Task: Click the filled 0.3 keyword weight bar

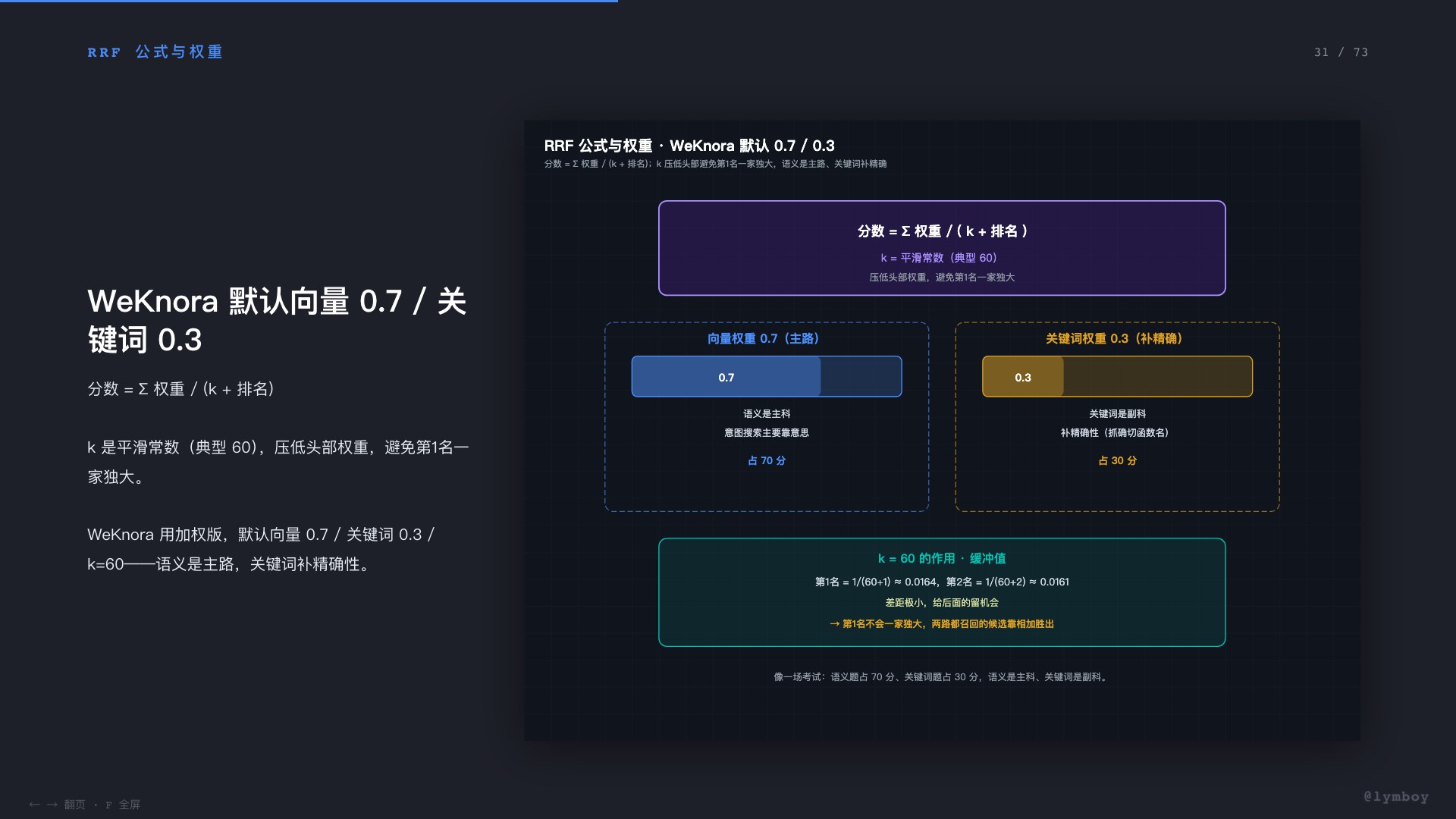Action: pyautogui.click(x=1023, y=377)
